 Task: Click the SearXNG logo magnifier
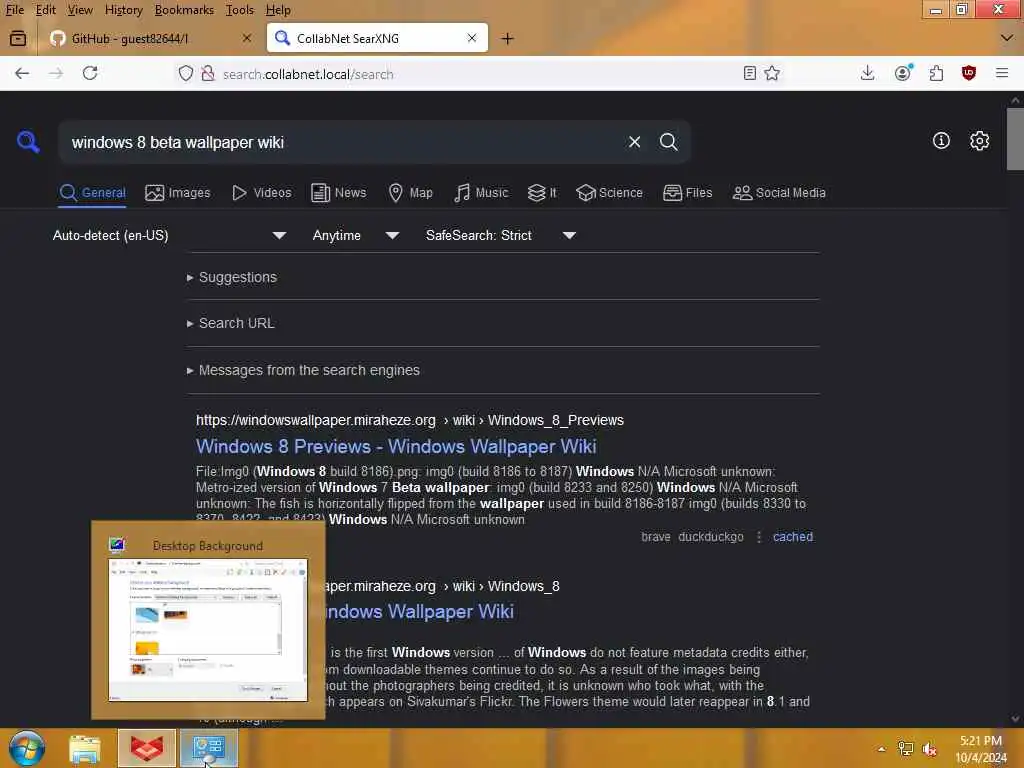[x=28, y=141]
